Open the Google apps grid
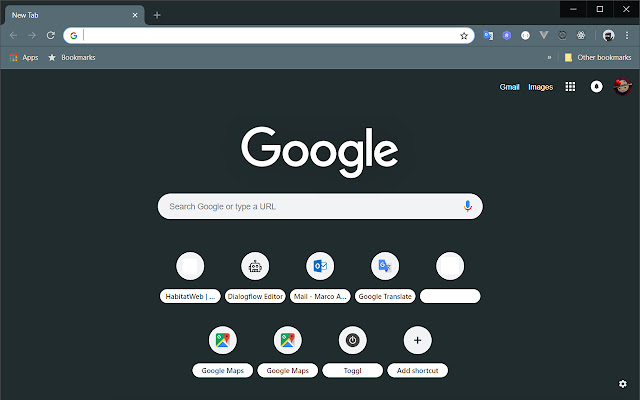 click(570, 87)
